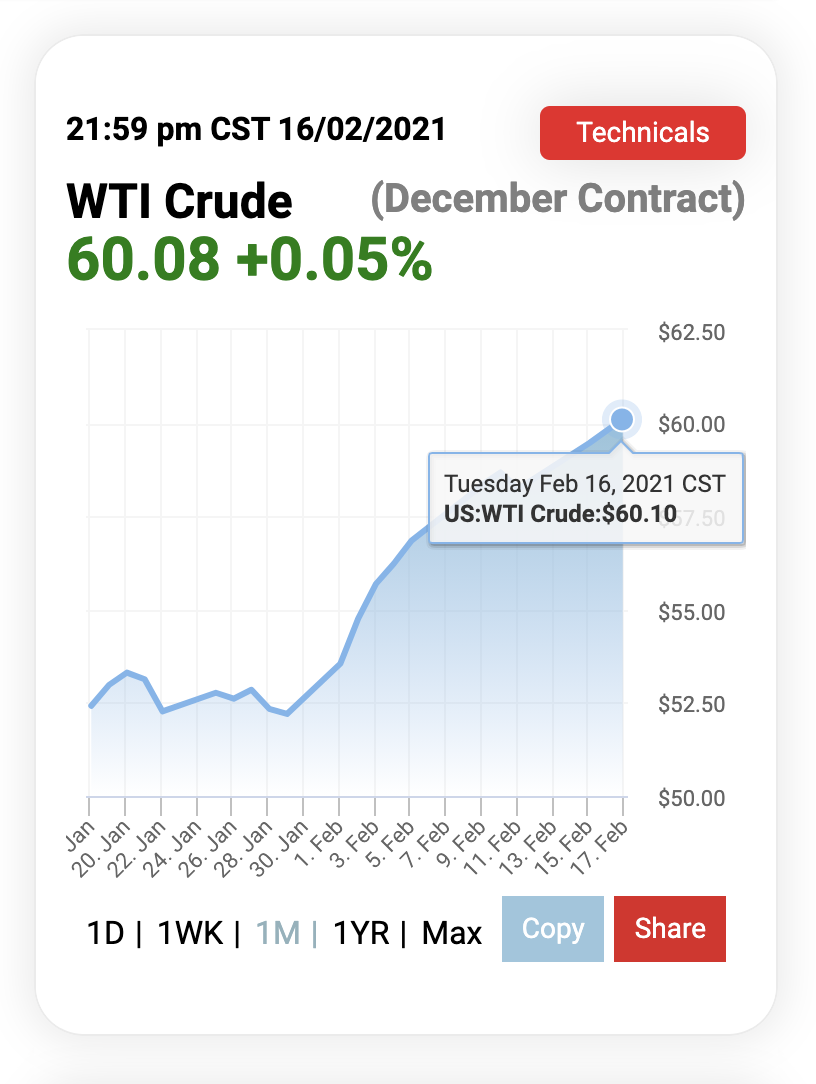The height and width of the screenshot is (1084, 816).
Task: Click the 21:59 pm CST timestamp
Action: (256, 129)
